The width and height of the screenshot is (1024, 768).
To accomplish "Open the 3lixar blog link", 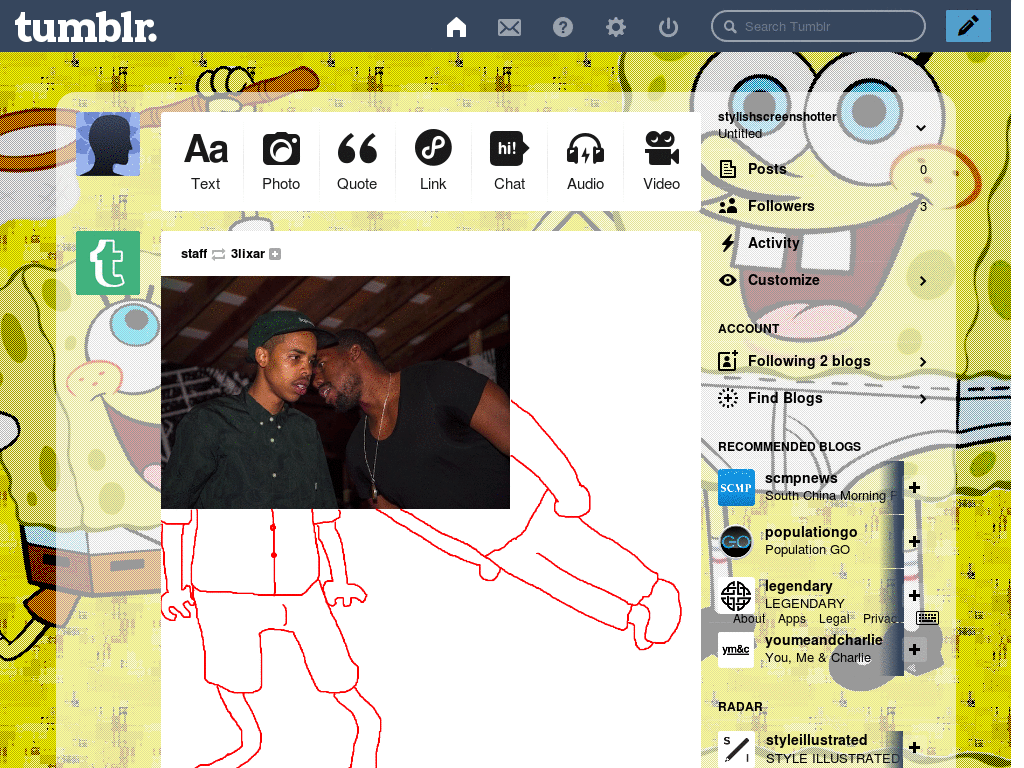I will click(x=248, y=253).
